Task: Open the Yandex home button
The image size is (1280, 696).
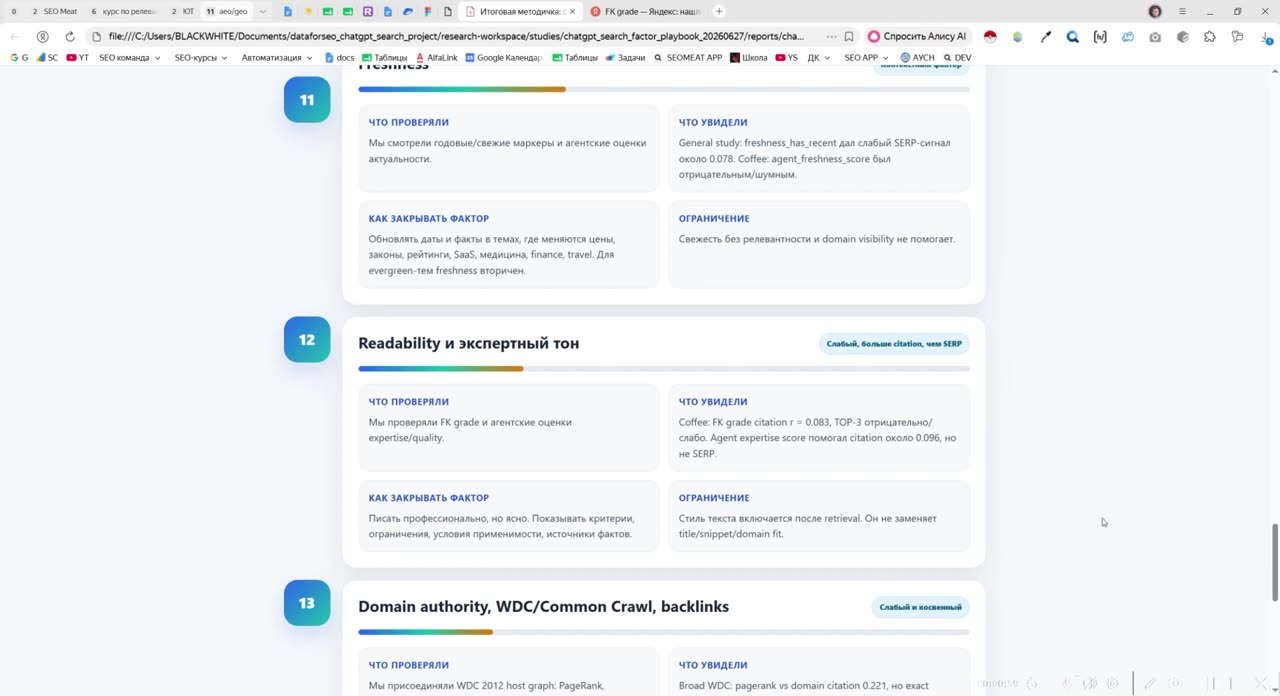Action: click(x=42, y=36)
